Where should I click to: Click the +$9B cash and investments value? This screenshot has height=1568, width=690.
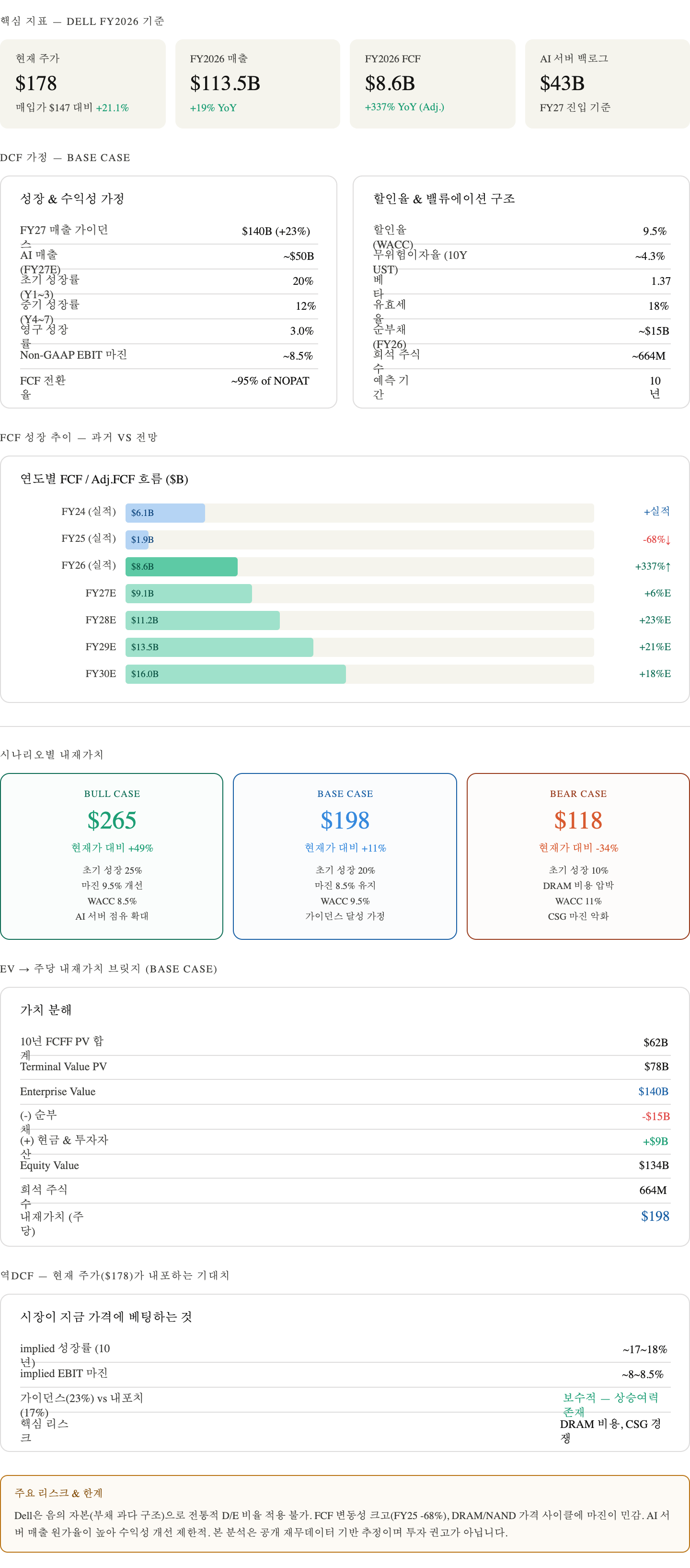click(655, 1141)
